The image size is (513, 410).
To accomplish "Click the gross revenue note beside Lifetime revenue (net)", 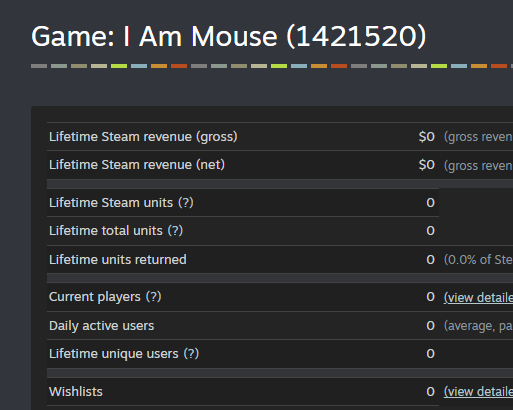I will 478,166.
